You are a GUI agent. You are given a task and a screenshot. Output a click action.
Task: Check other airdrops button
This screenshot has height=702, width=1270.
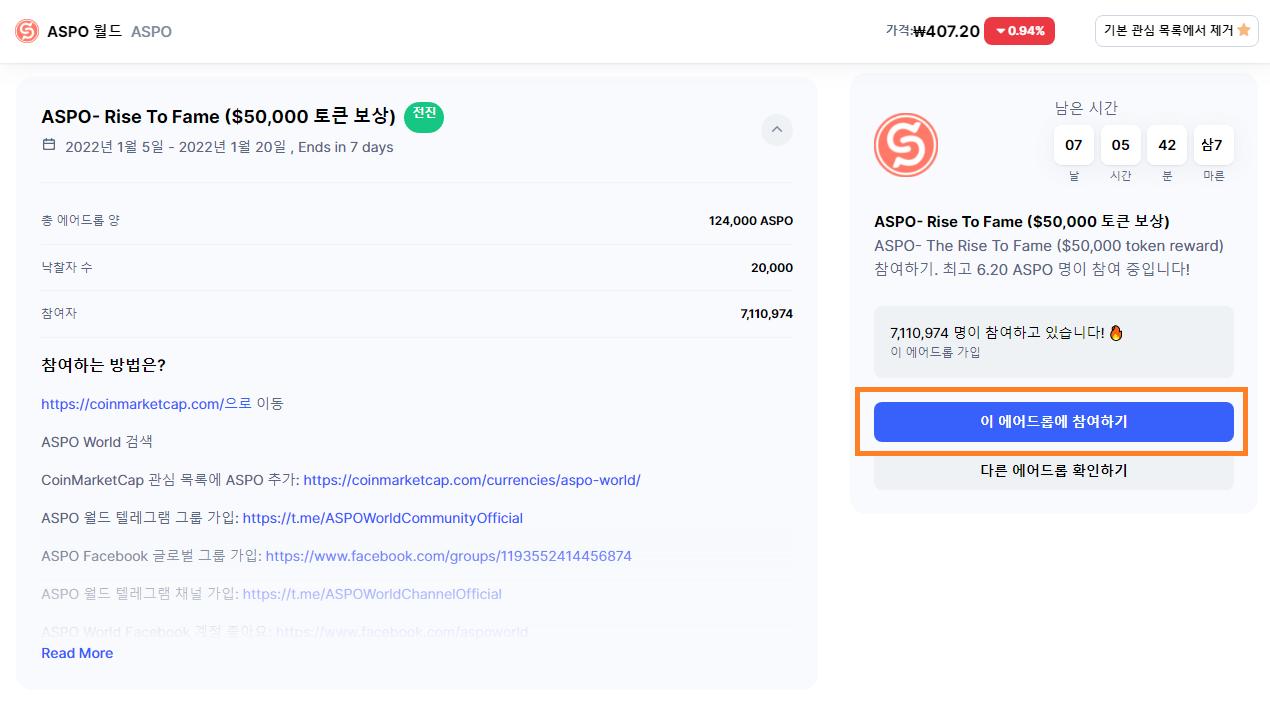coord(1054,470)
